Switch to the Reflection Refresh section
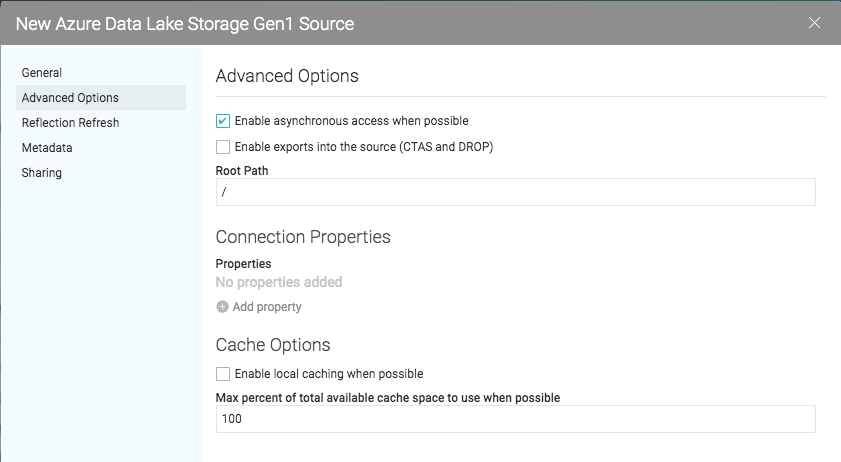Screen dimensions: 841x462 tap(70, 123)
